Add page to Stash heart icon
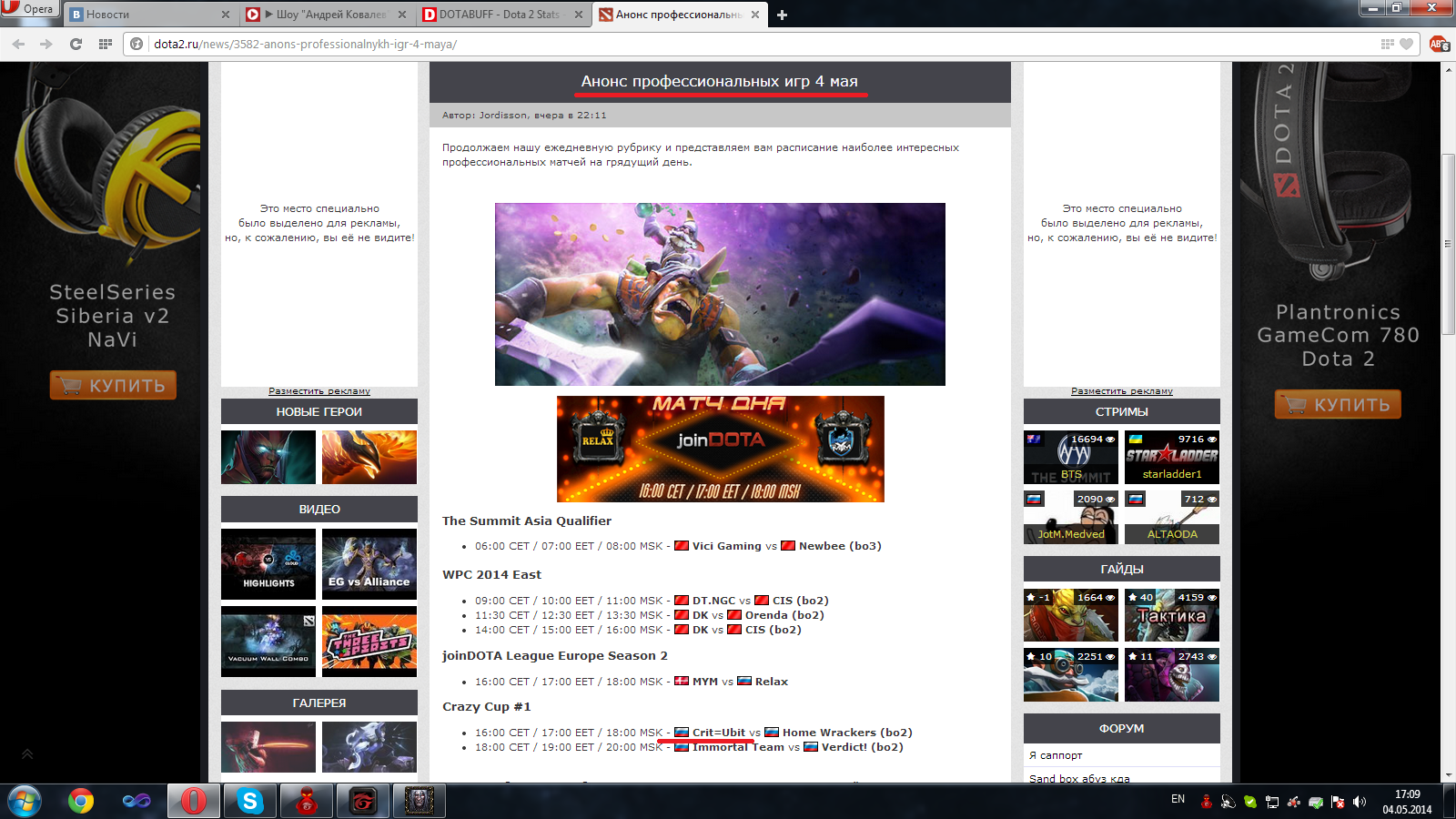Image resolution: width=1456 pixels, height=819 pixels. (x=1407, y=44)
